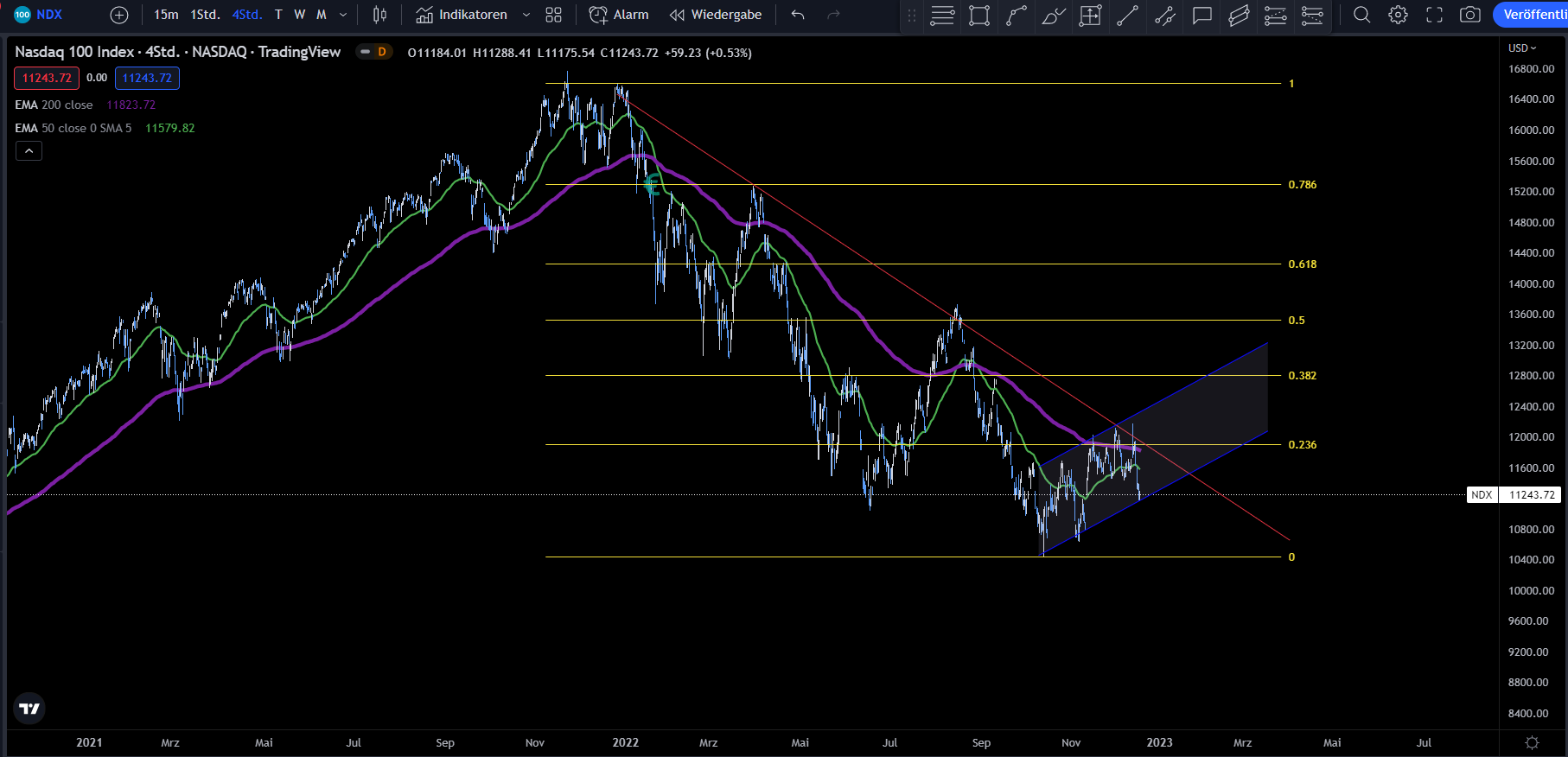Select the 4Std. timeframe
1568x757 pixels.
coord(246,15)
